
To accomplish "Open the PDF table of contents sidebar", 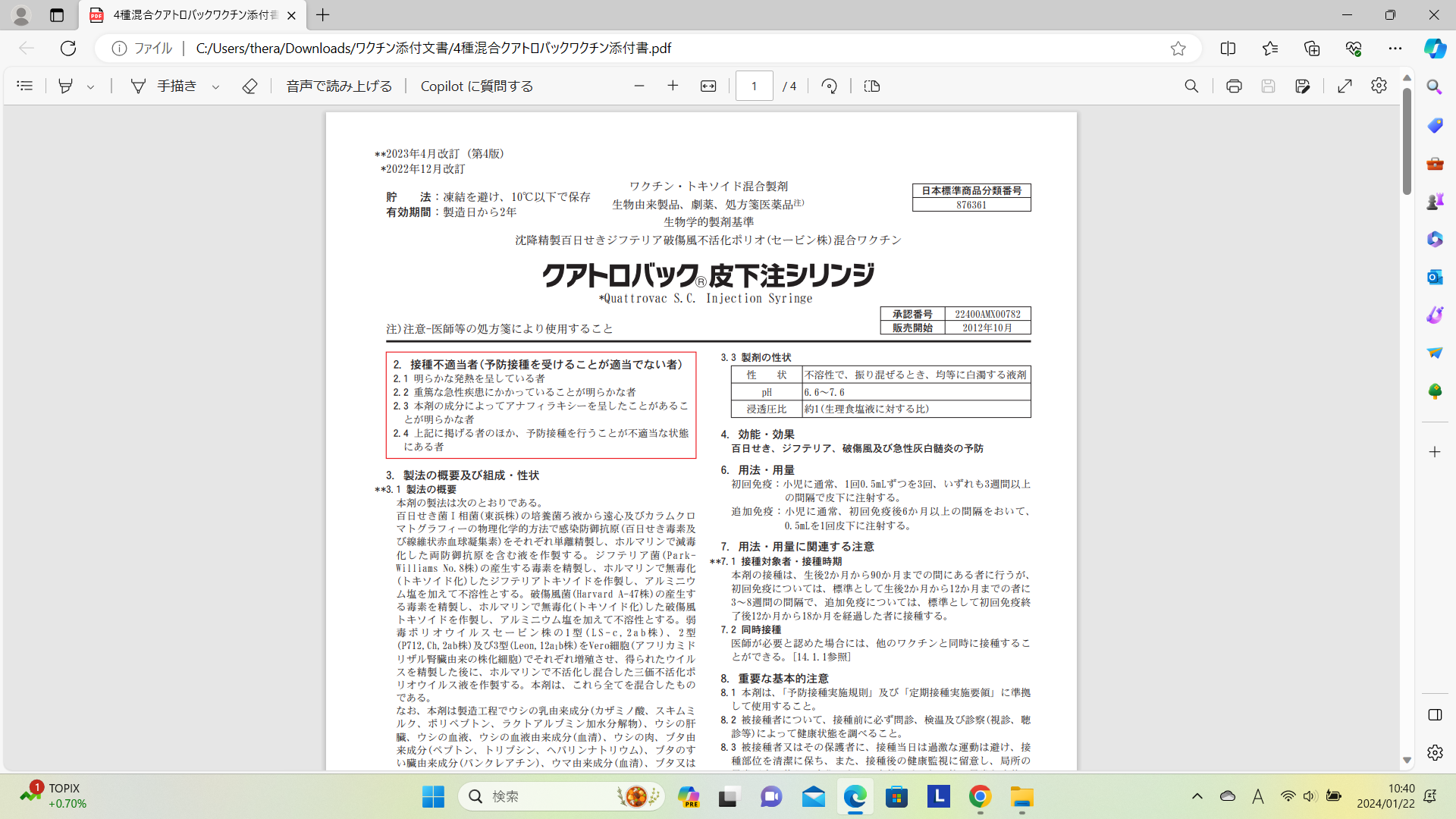I will click(24, 86).
